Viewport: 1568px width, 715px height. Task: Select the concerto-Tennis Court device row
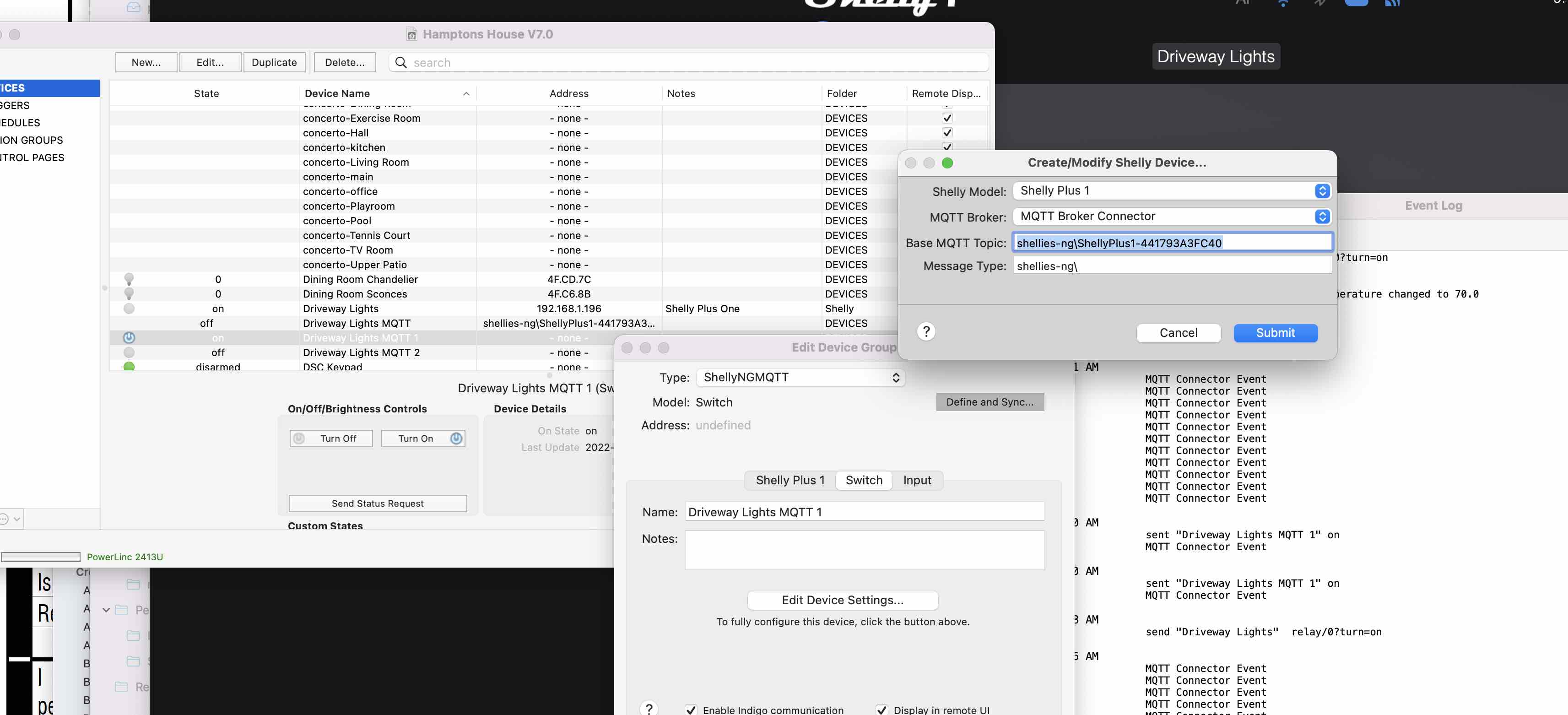[504, 236]
